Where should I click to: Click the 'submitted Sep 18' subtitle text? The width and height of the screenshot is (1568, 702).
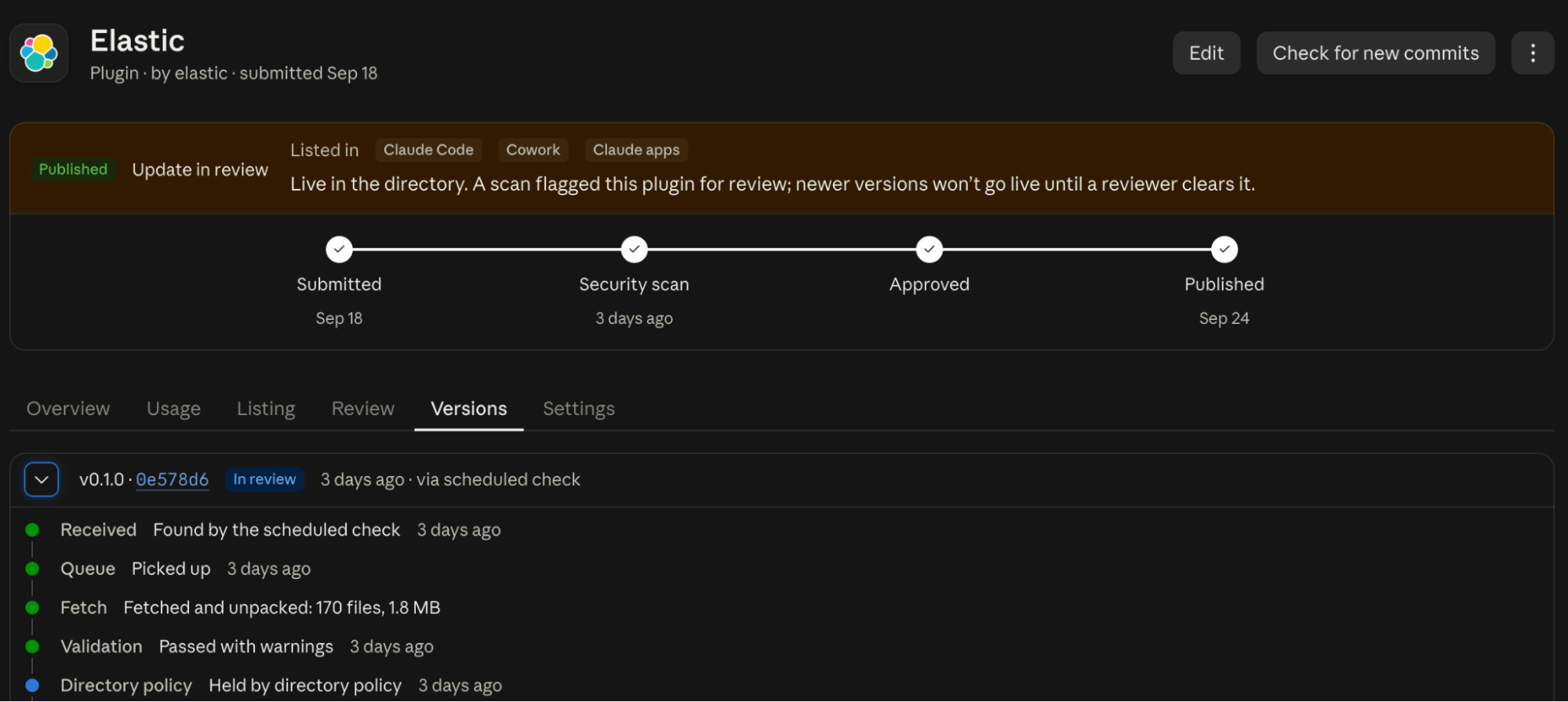(x=308, y=73)
